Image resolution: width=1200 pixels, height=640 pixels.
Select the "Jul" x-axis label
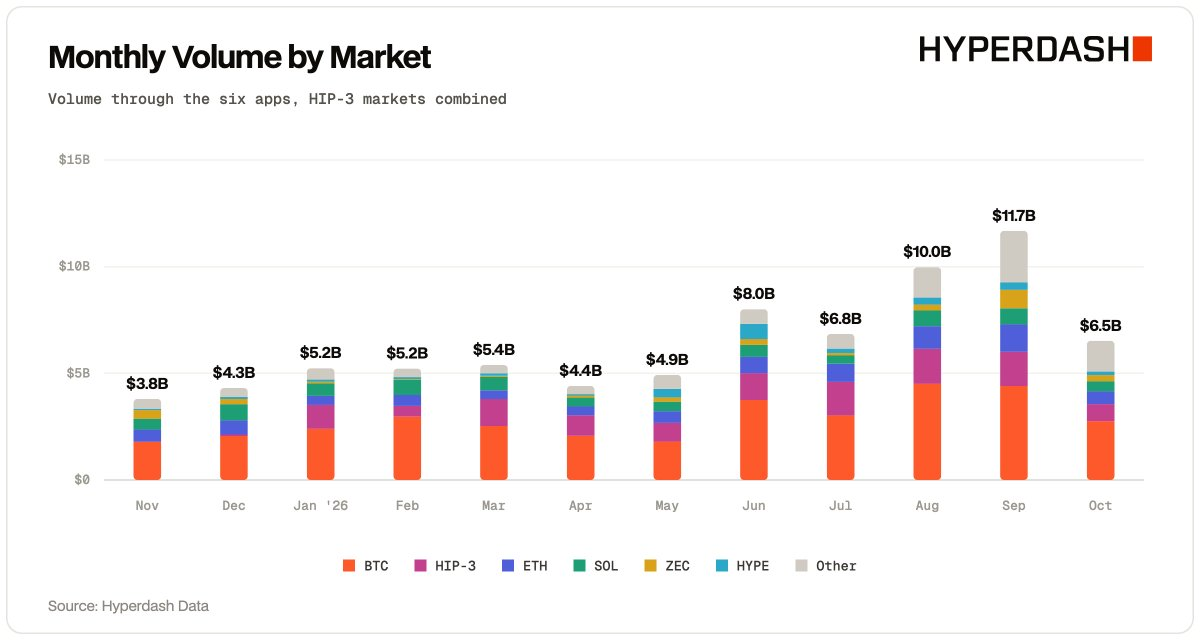pyautogui.click(x=840, y=506)
